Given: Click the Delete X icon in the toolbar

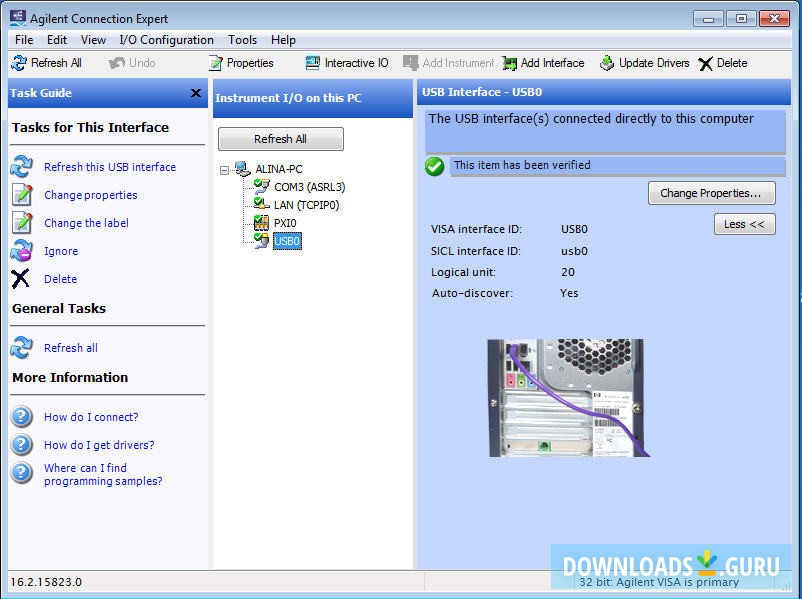Looking at the screenshot, I should point(705,63).
